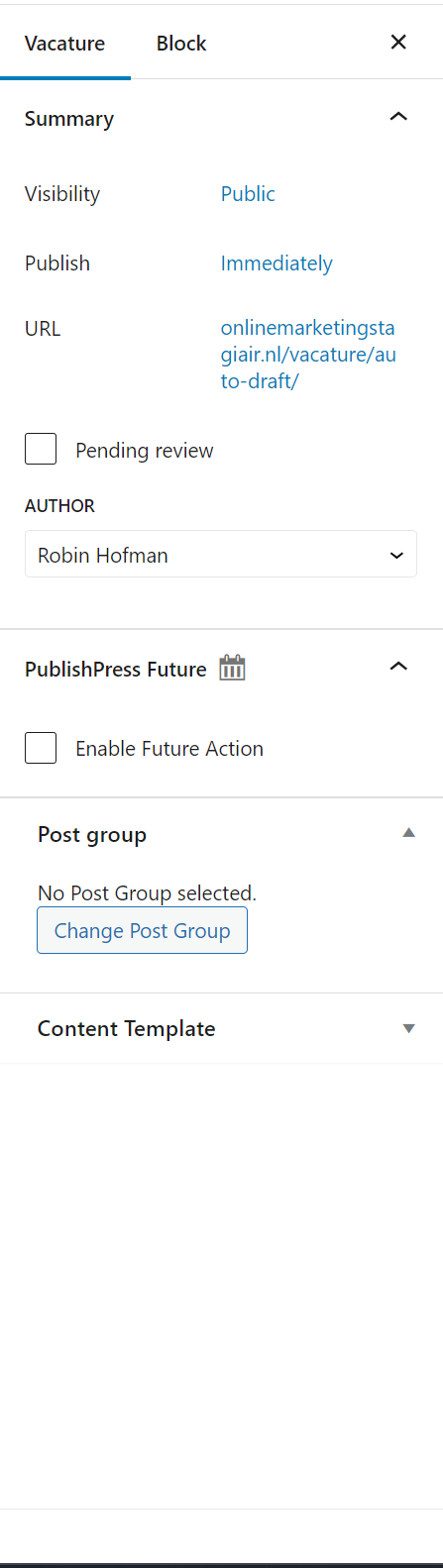Open the onlinemarketingstagiair.nl URL link
The image size is (443, 1568).
click(308, 354)
